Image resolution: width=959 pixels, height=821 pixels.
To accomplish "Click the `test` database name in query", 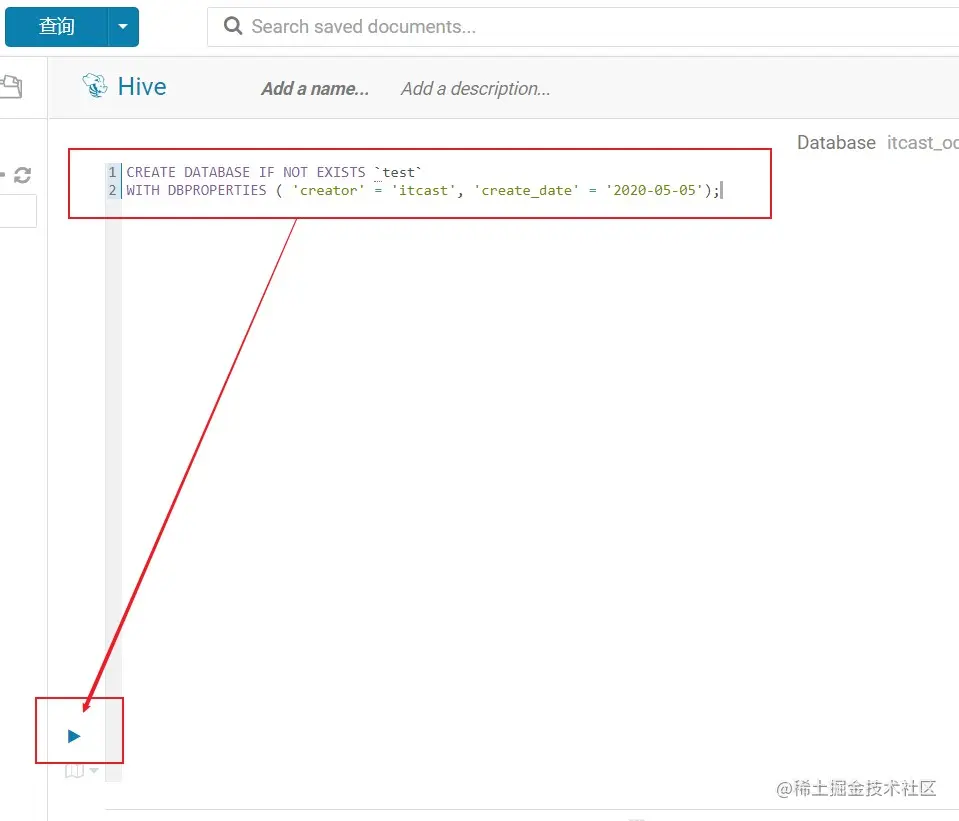I will coord(398,173).
